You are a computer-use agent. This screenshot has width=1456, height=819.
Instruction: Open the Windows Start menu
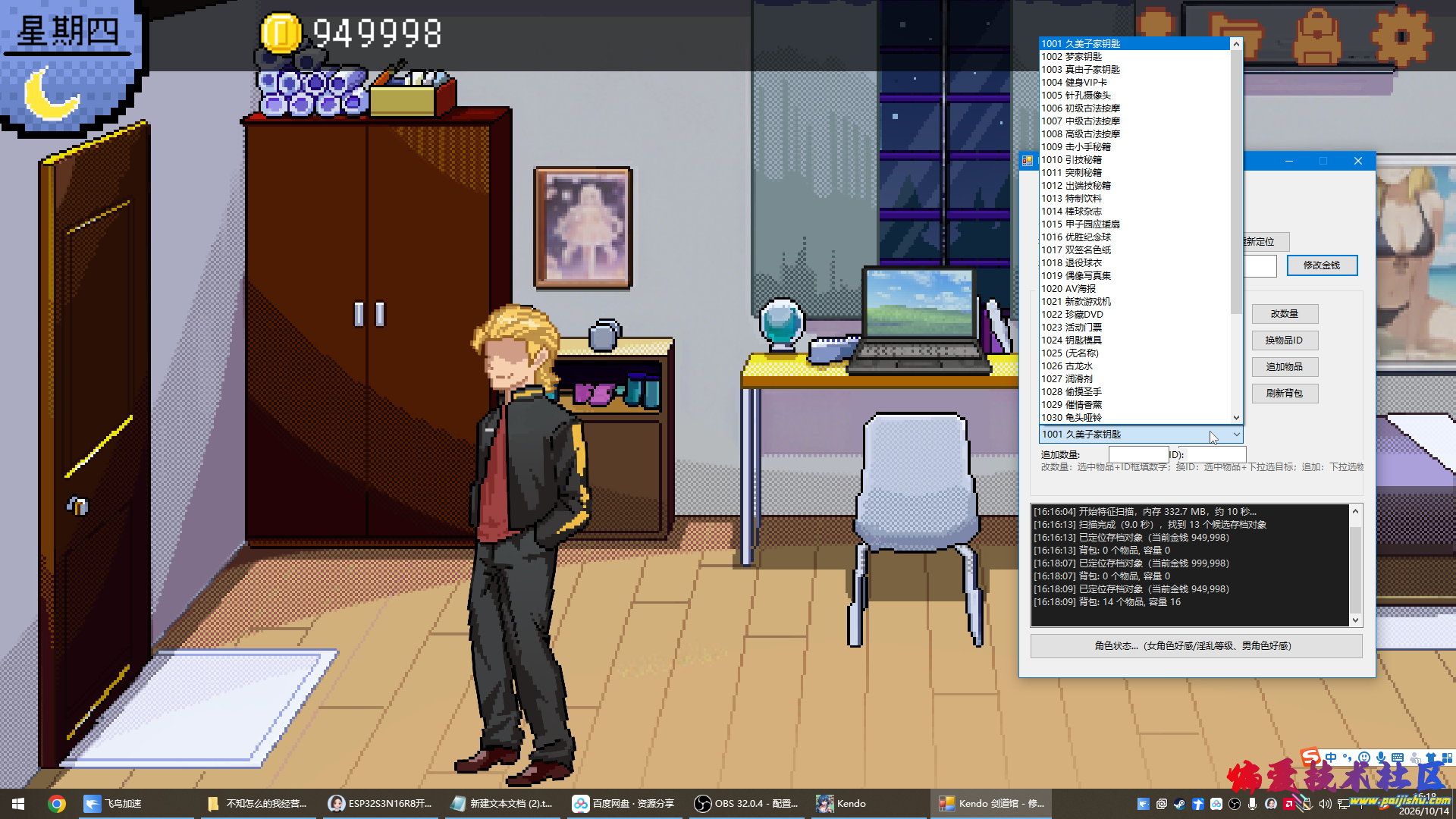coord(18,804)
